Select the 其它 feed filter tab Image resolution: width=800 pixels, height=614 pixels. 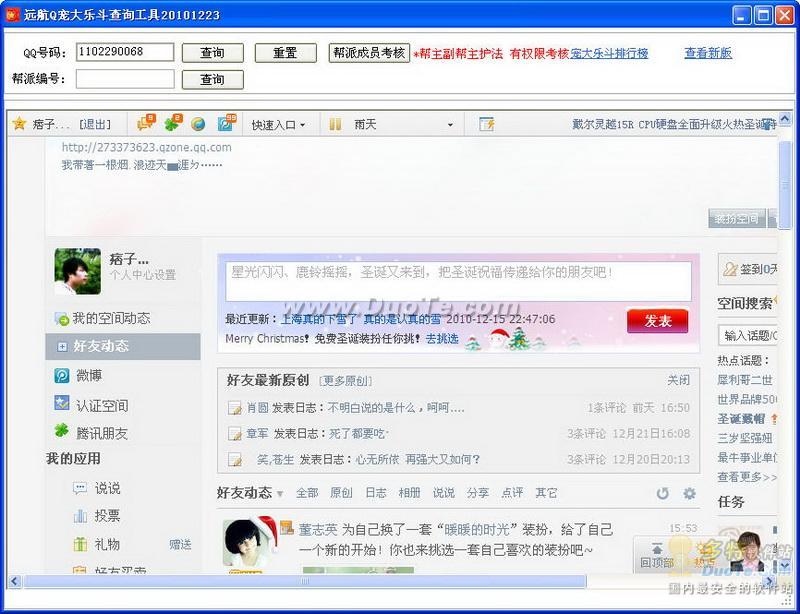pyautogui.click(x=546, y=493)
